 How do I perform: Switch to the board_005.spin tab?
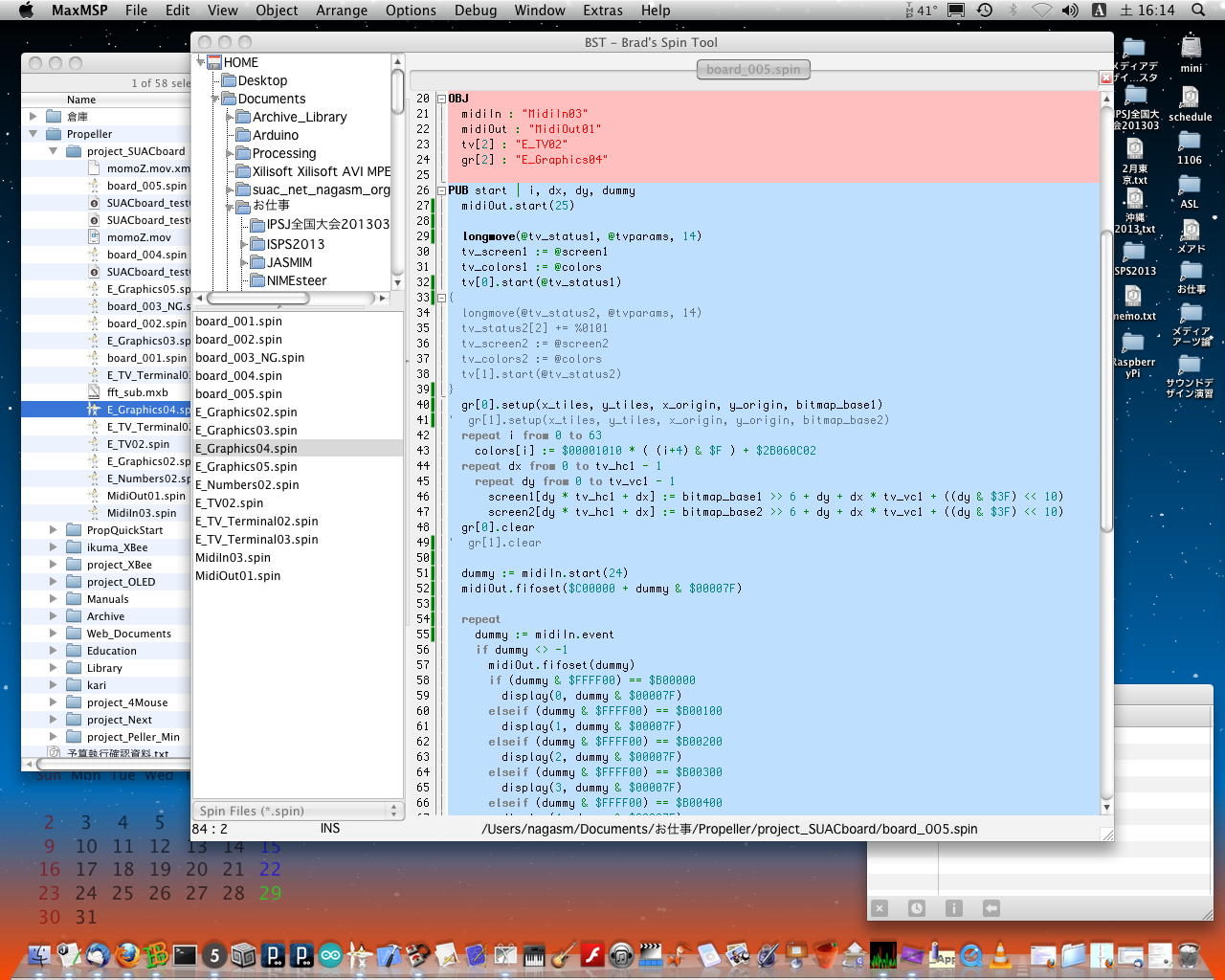pyautogui.click(x=753, y=69)
